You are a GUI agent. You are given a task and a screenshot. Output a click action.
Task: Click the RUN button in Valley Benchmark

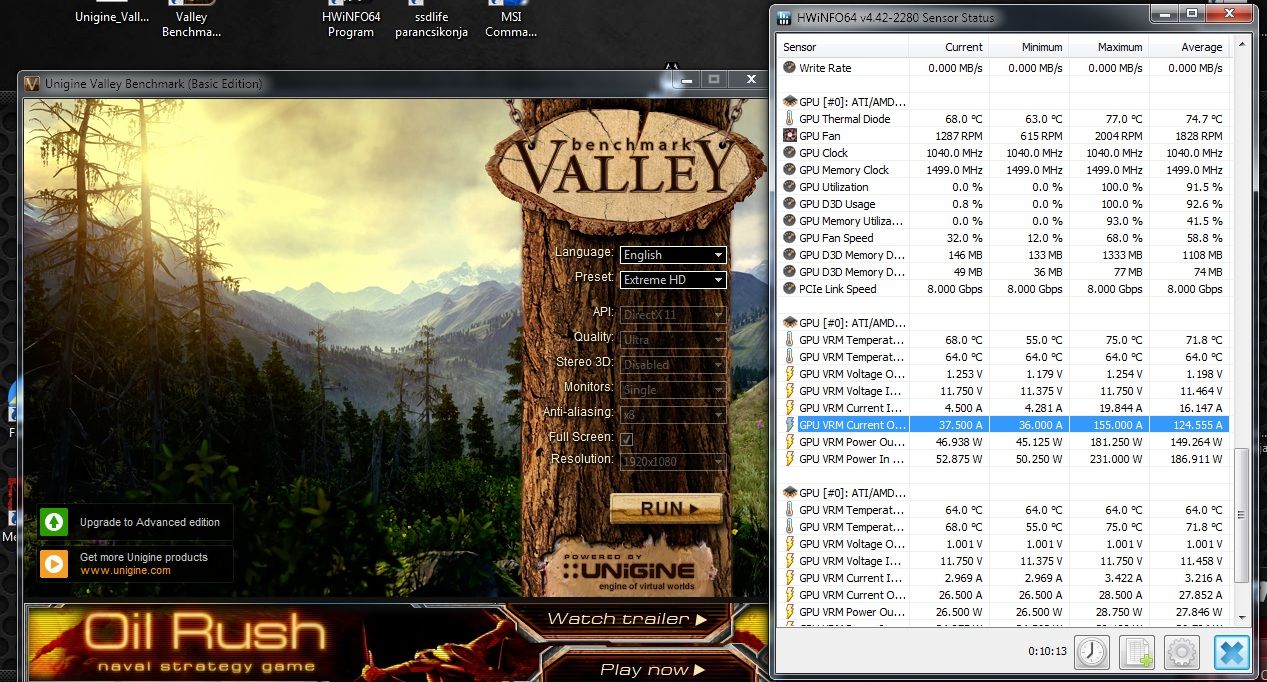[665, 508]
